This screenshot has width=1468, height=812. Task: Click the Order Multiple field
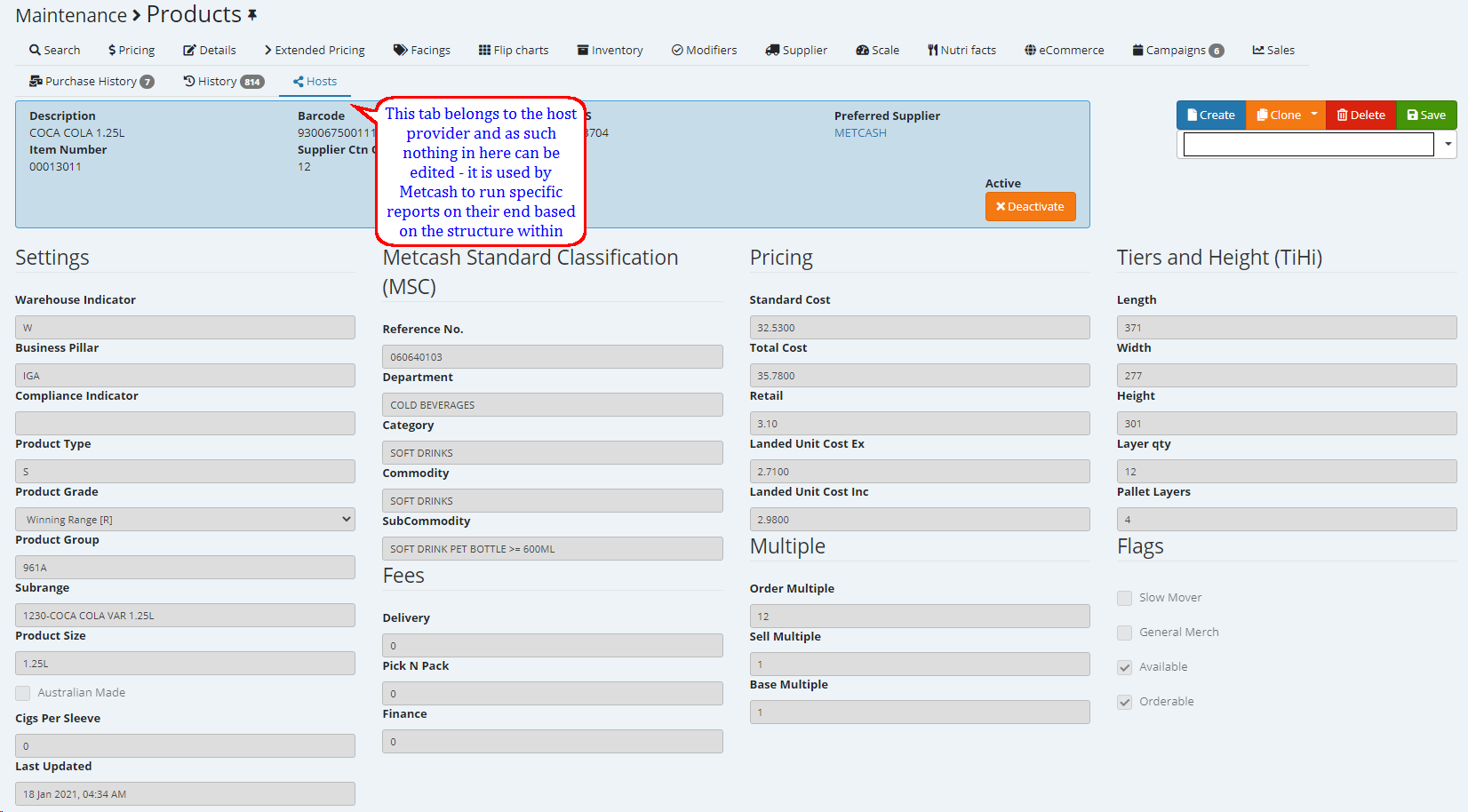click(920, 617)
